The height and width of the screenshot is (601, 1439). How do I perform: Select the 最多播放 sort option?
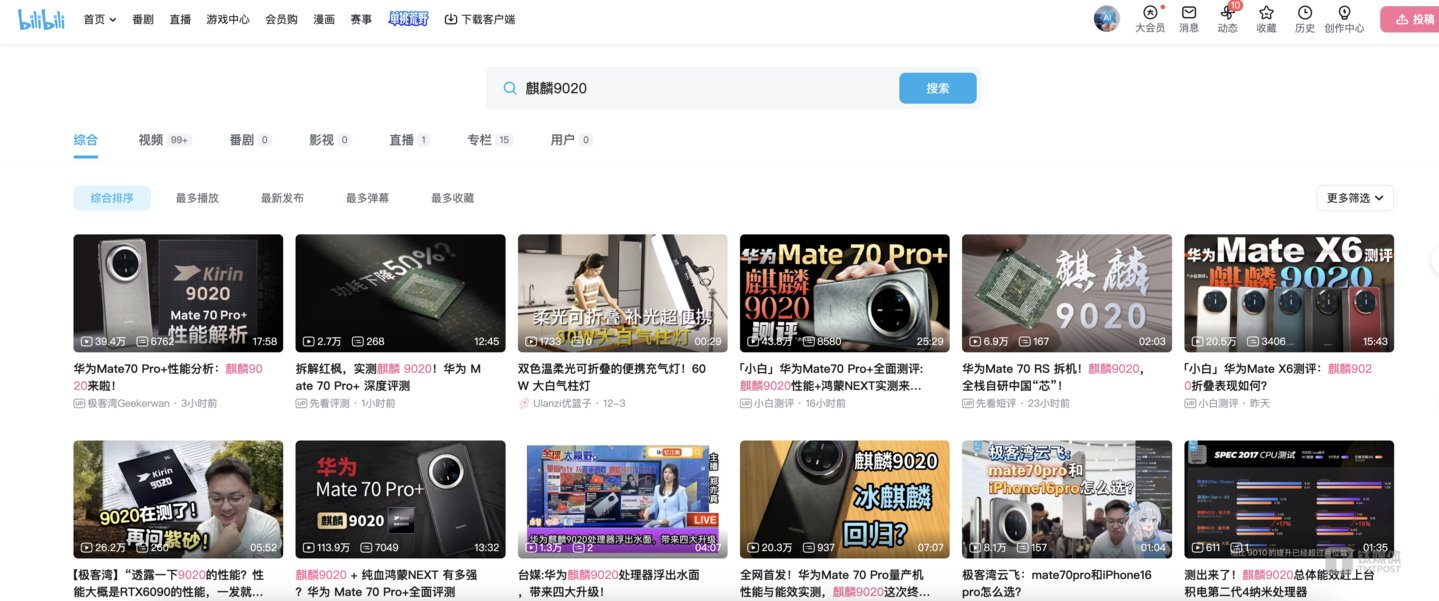click(x=197, y=198)
